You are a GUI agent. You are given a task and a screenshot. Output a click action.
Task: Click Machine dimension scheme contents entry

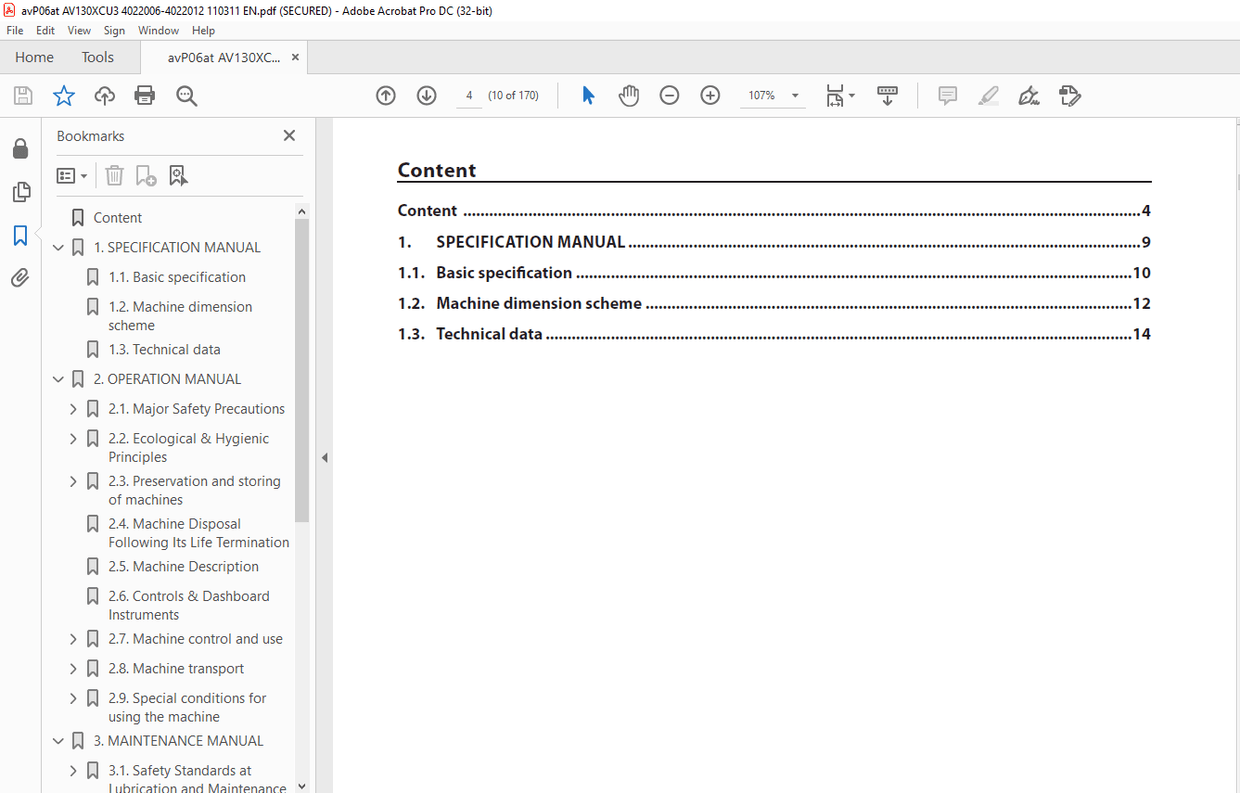click(x=539, y=303)
